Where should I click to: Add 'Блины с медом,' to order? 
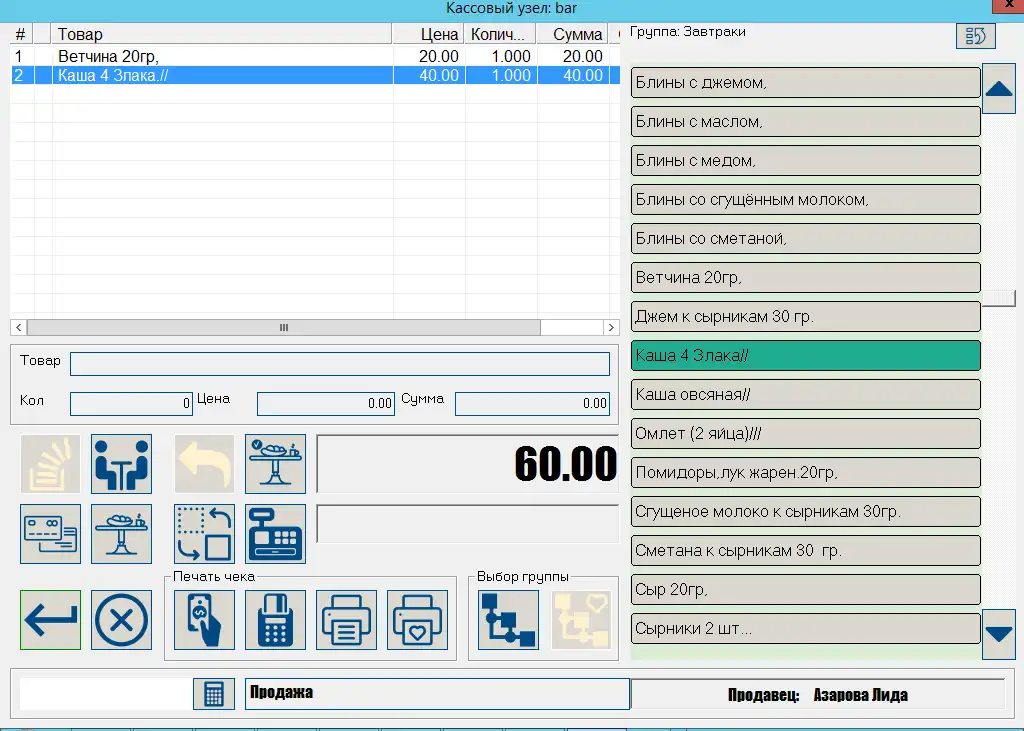coord(805,161)
